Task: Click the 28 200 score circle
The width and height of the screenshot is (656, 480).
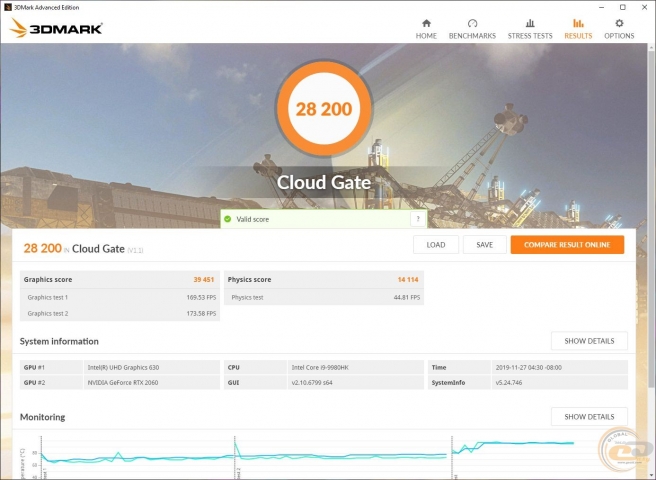Action: 324,109
